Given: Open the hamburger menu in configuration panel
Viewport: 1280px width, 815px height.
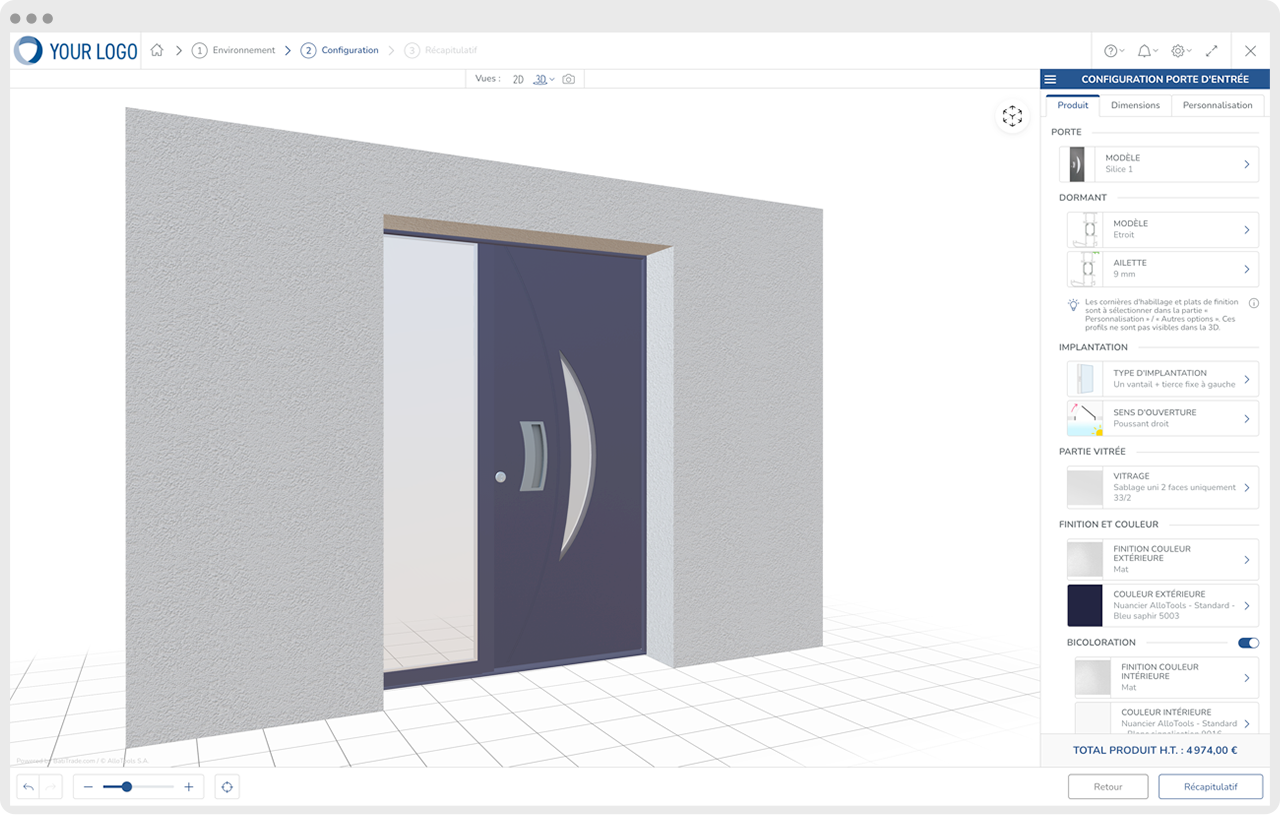Looking at the screenshot, I should click(1050, 79).
